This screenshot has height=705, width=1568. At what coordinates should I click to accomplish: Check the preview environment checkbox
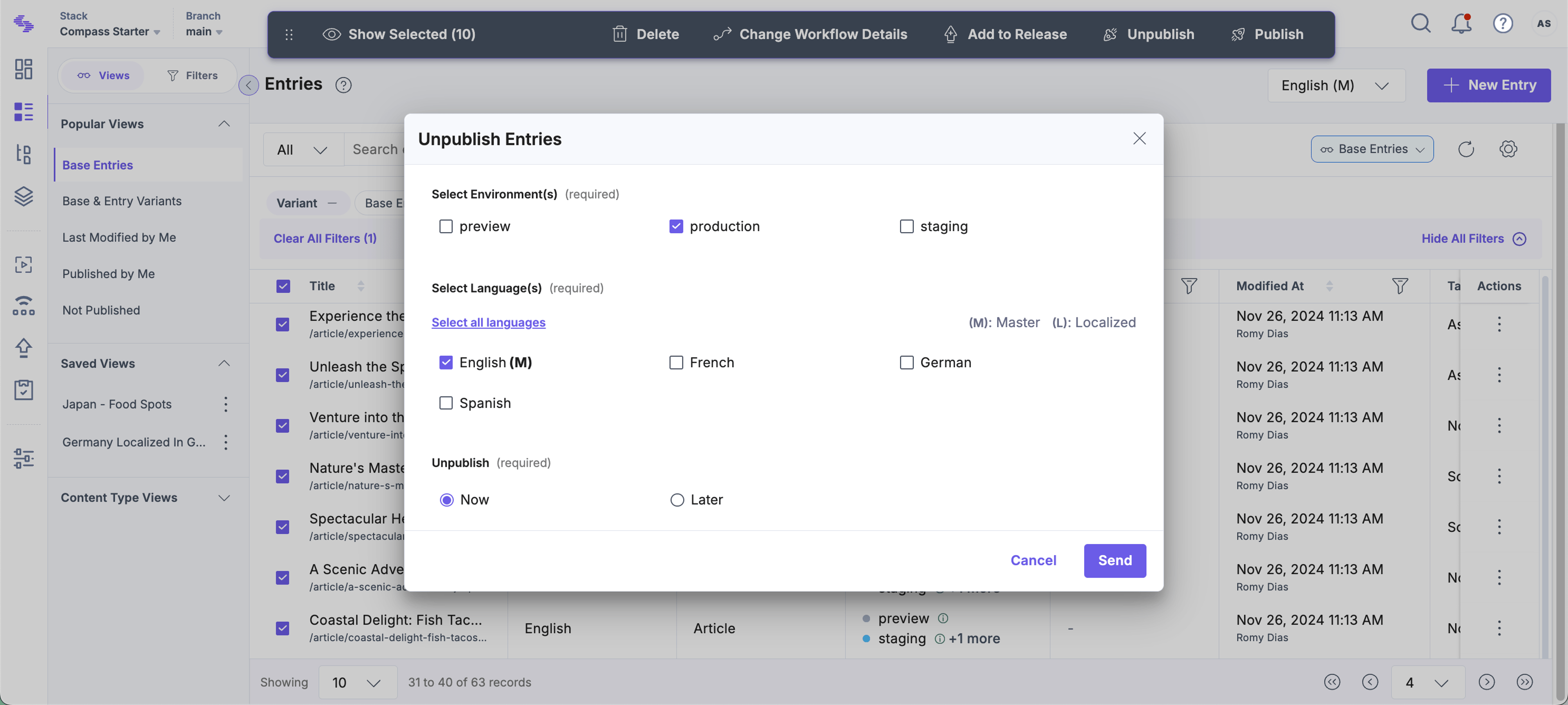pos(445,226)
